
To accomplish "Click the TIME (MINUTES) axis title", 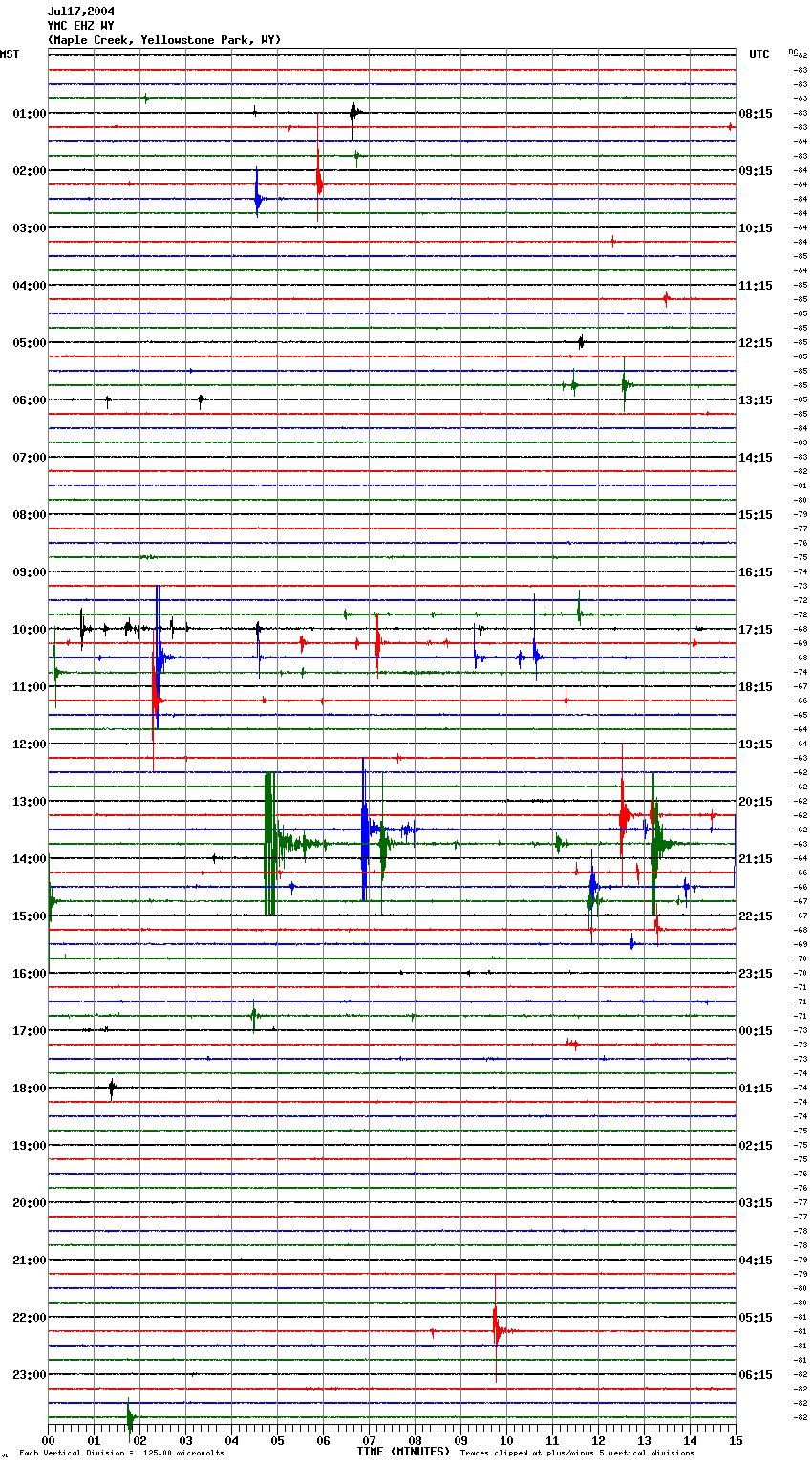I will tap(403, 1452).
